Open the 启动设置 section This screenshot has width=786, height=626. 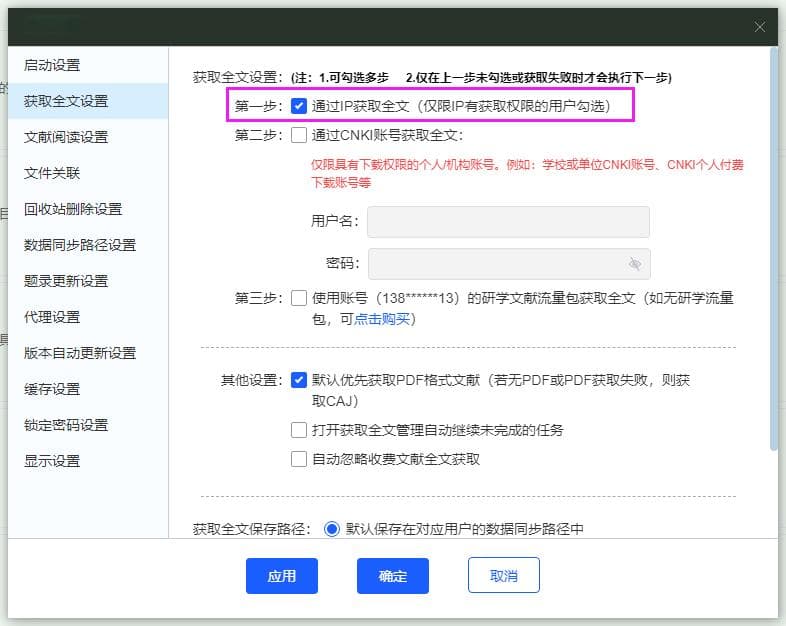(x=52, y=65)
